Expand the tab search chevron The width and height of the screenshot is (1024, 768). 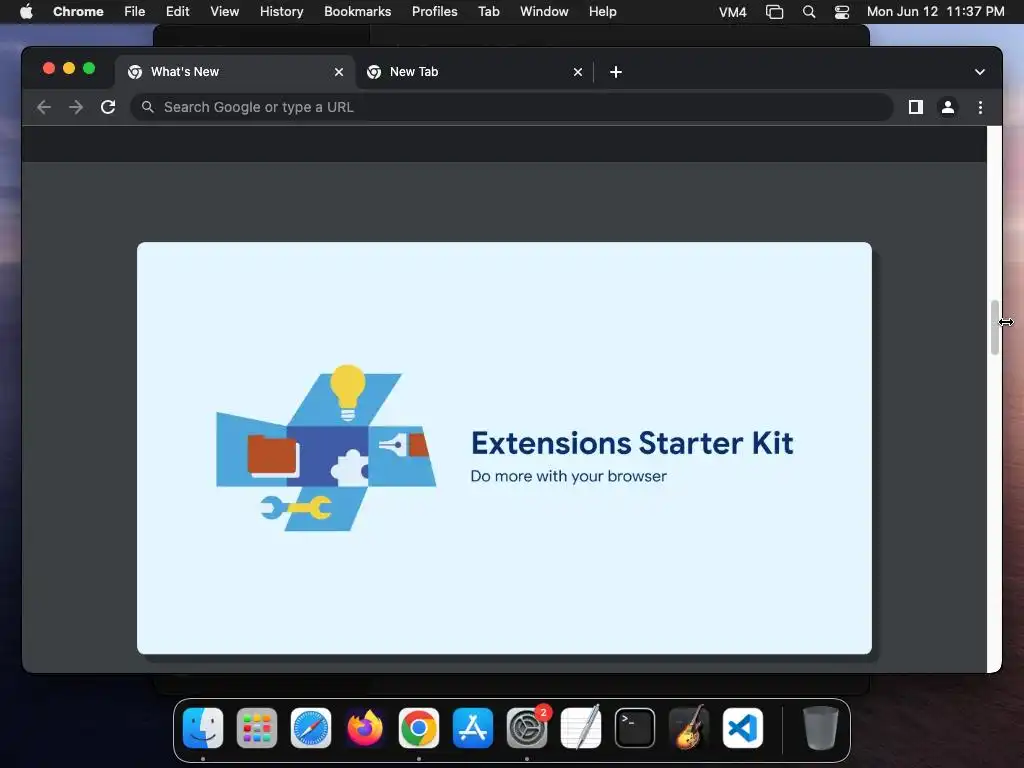[x=980, y=72]
